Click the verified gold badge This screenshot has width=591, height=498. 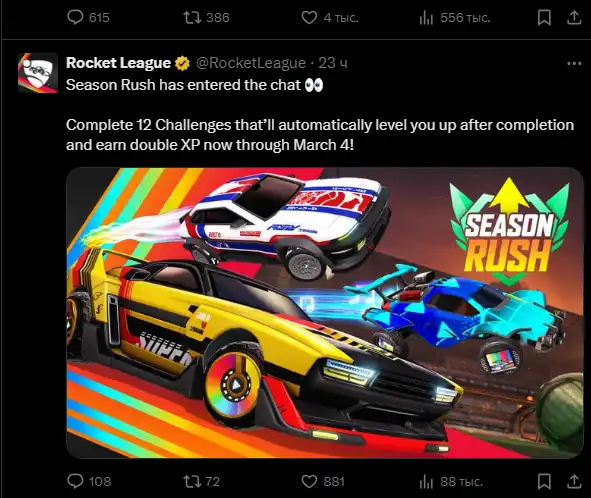(182, 63)
